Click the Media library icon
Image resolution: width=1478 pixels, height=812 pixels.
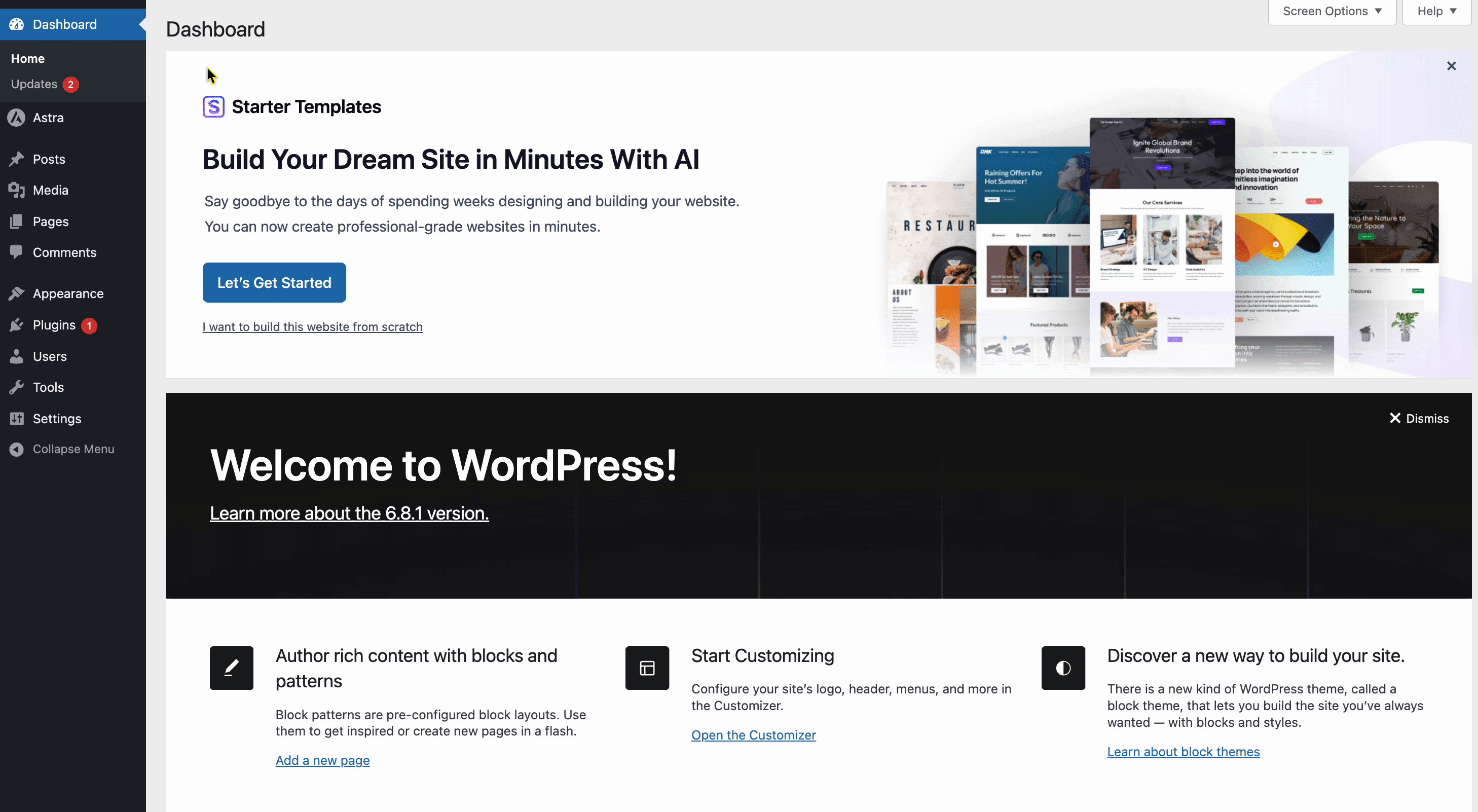[x=16, y=190]
